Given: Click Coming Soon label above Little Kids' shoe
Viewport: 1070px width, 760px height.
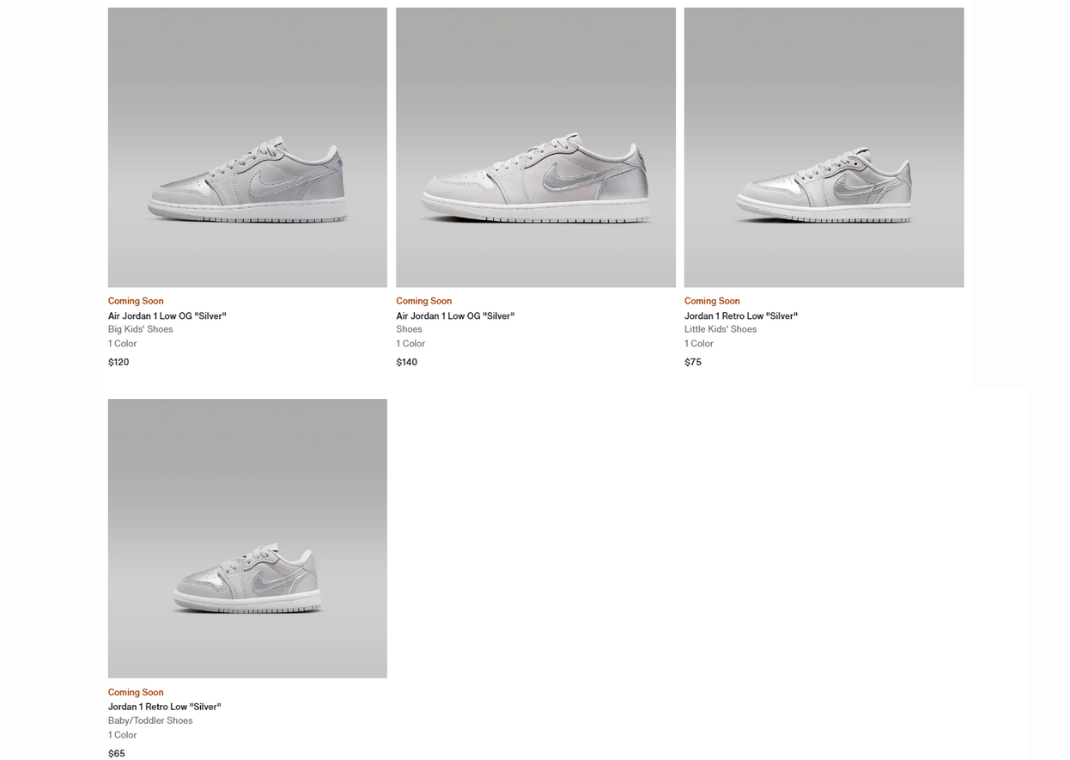Looking at the screenshot, I should click(712, 301).
